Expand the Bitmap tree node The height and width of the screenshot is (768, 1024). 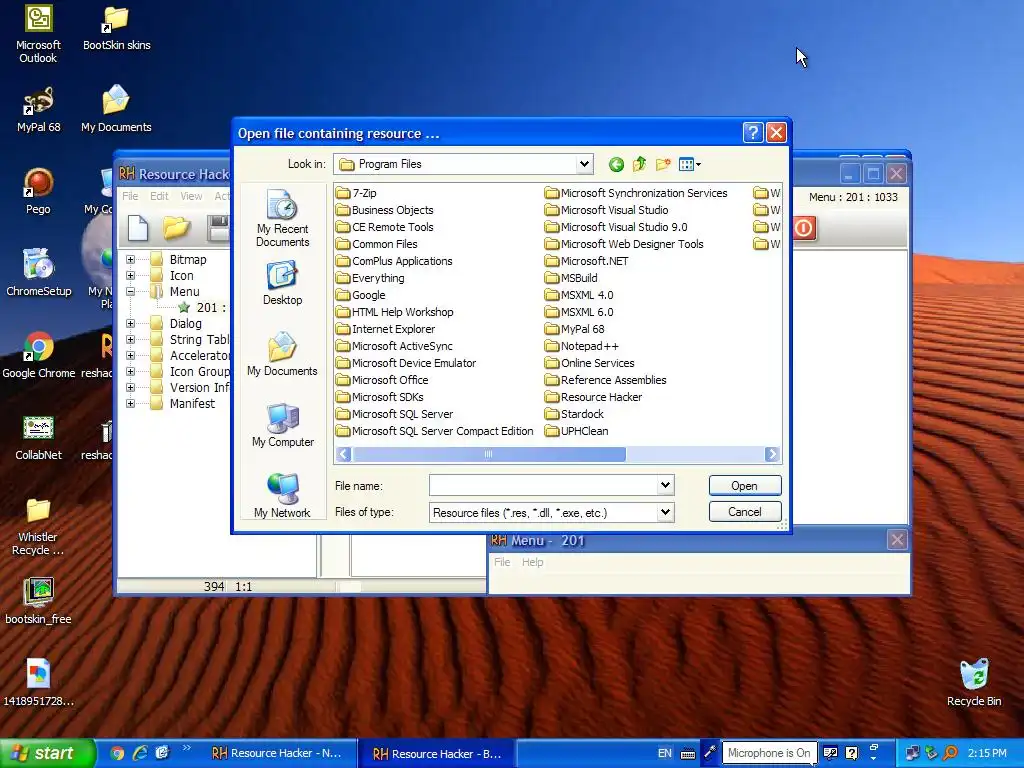click(131, 259)
